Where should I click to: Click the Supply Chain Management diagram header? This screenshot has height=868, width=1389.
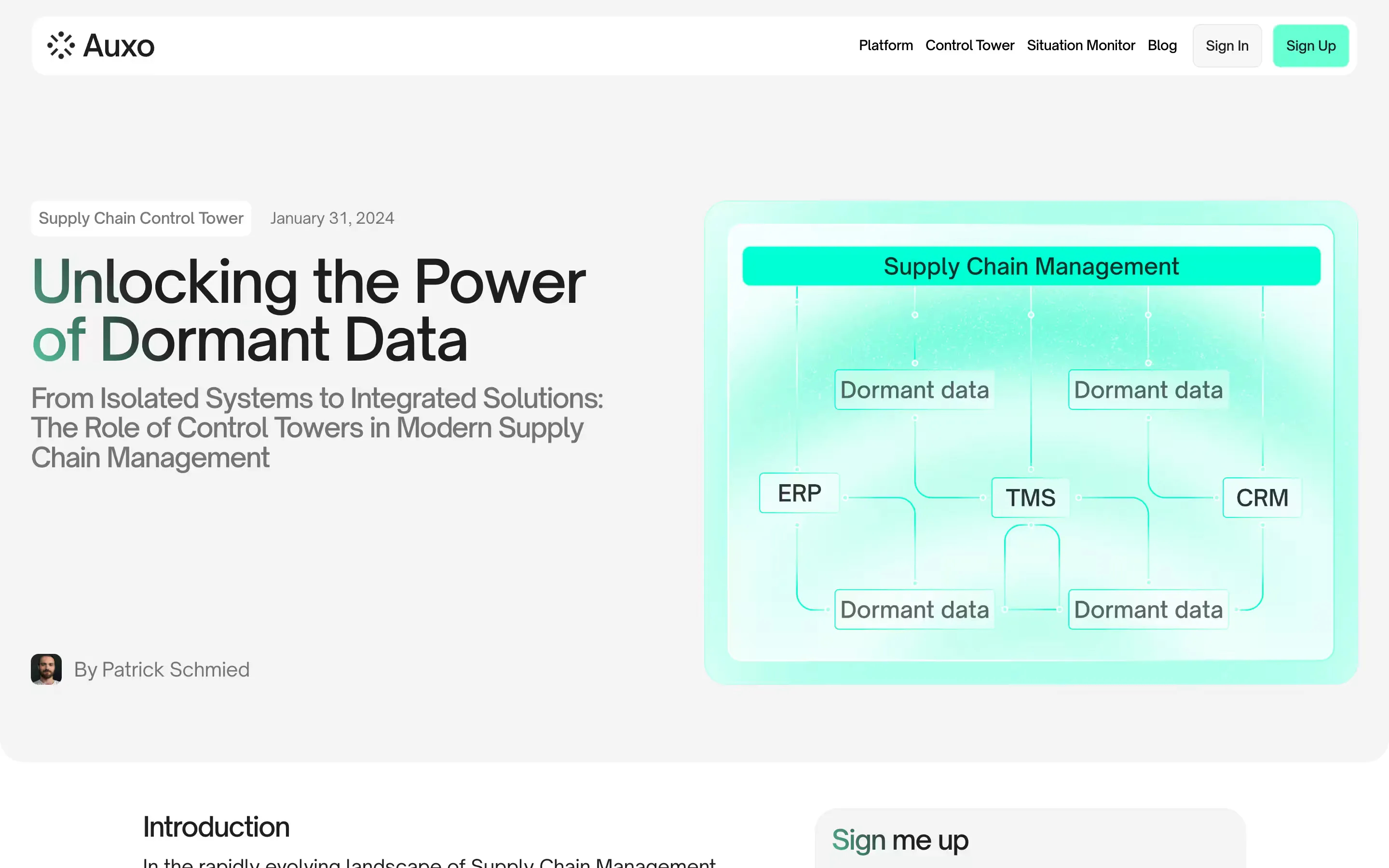point(1031,266)
